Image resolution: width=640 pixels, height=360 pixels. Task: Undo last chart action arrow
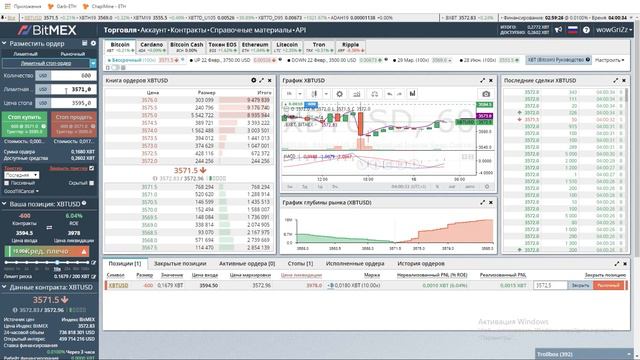(x=390, y=94)
